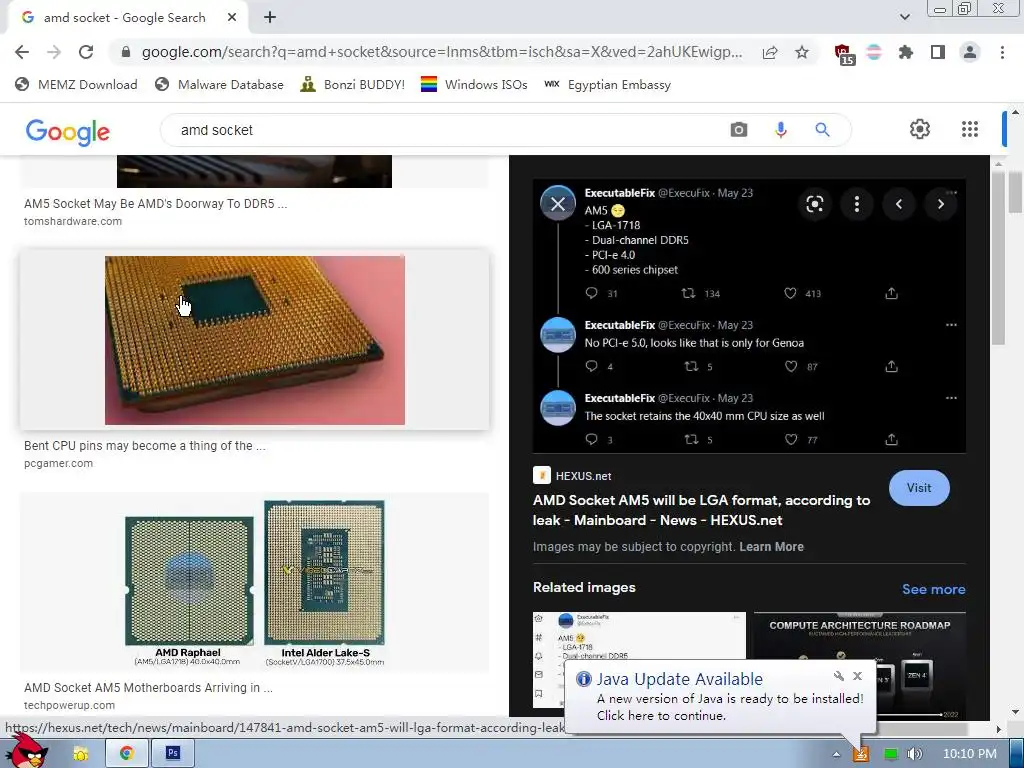Close the amd socket Google Search tab

[x=232, y=18]
